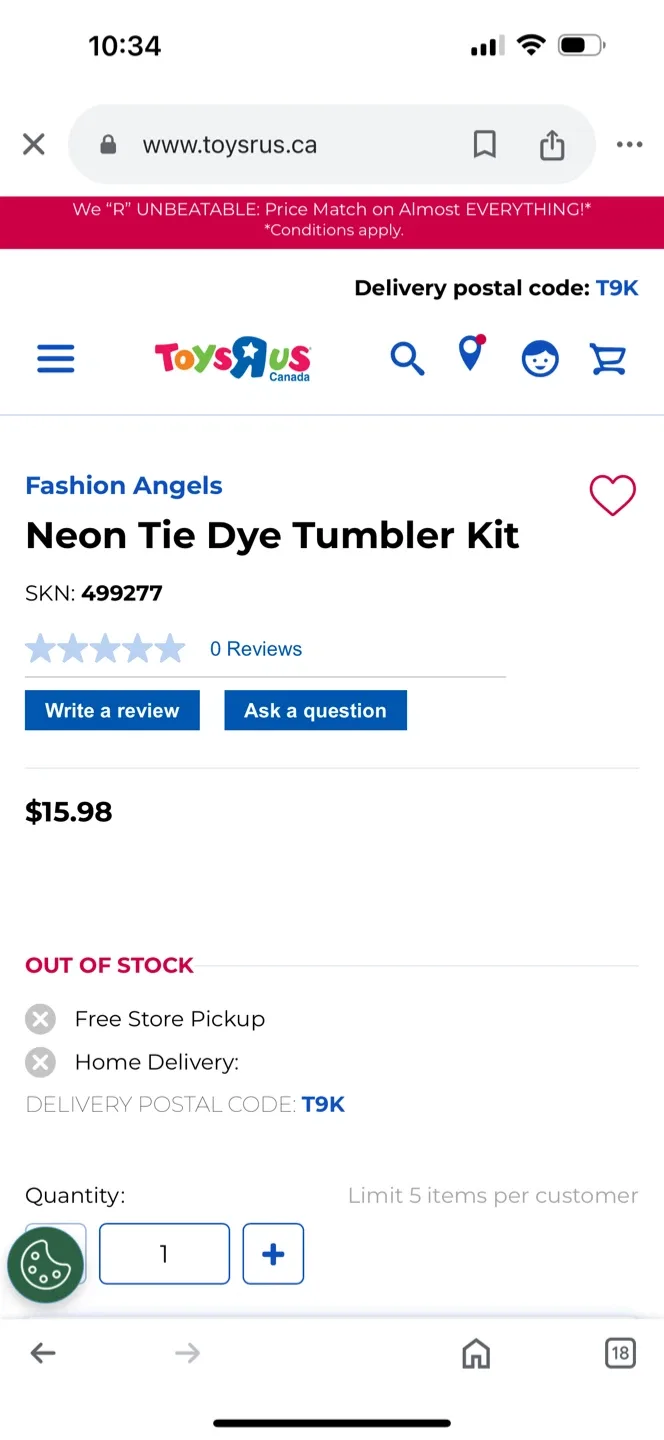Open the browser tabs switcher showing 18
The height and width of the screenshot is (1440, 664).
[620, 1354]
